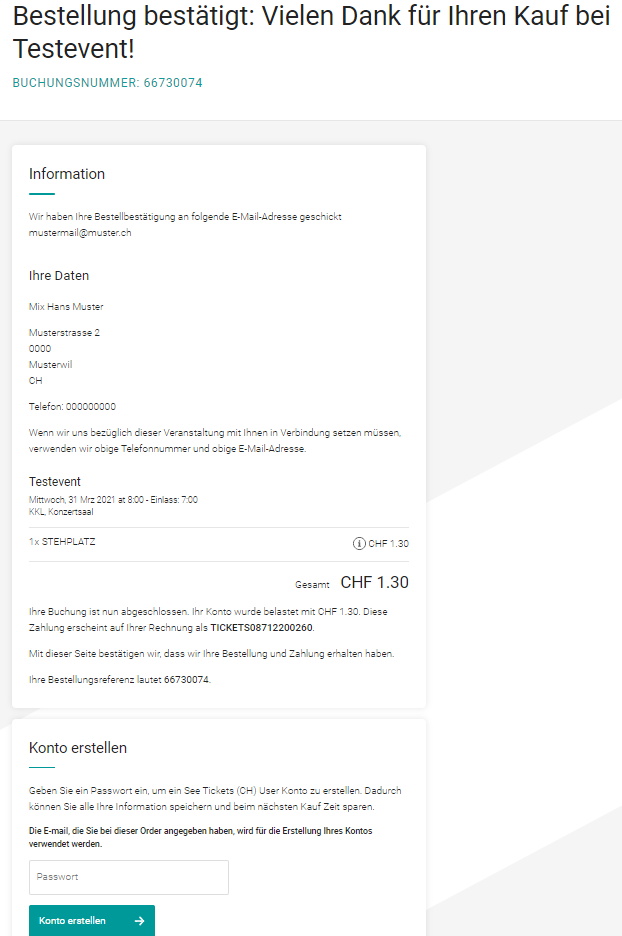The image size is (622, 936).
Task: Click the Bestellung bestätigt page title
Action: pos(311,32)
